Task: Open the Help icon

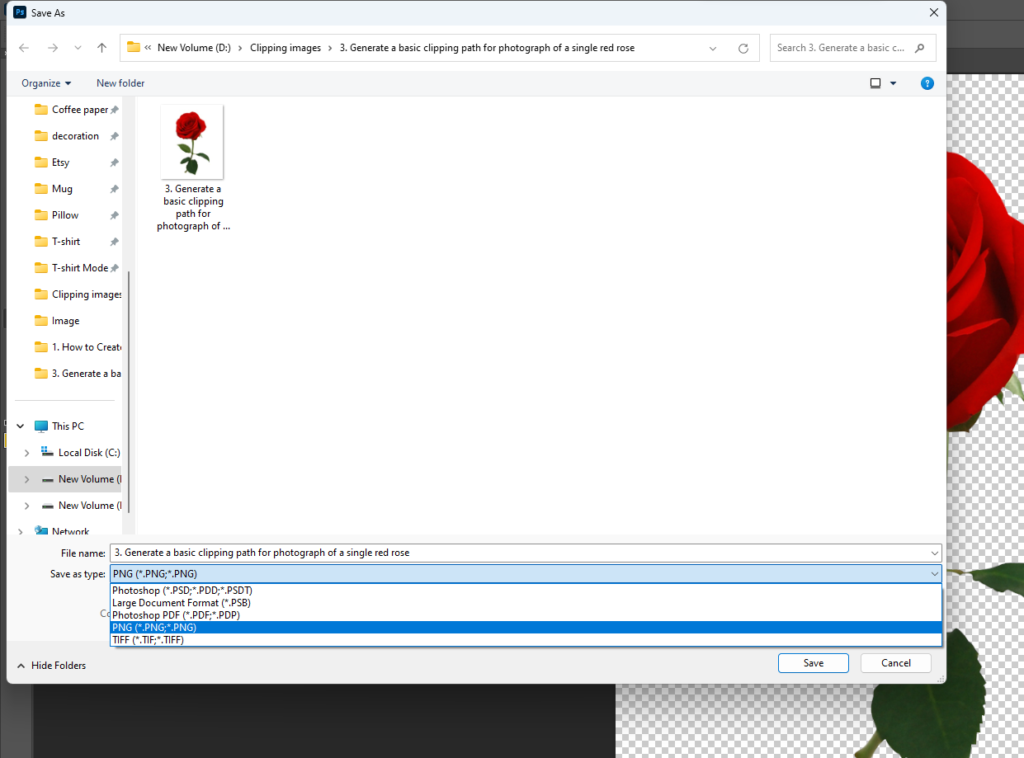Action: 927,83
